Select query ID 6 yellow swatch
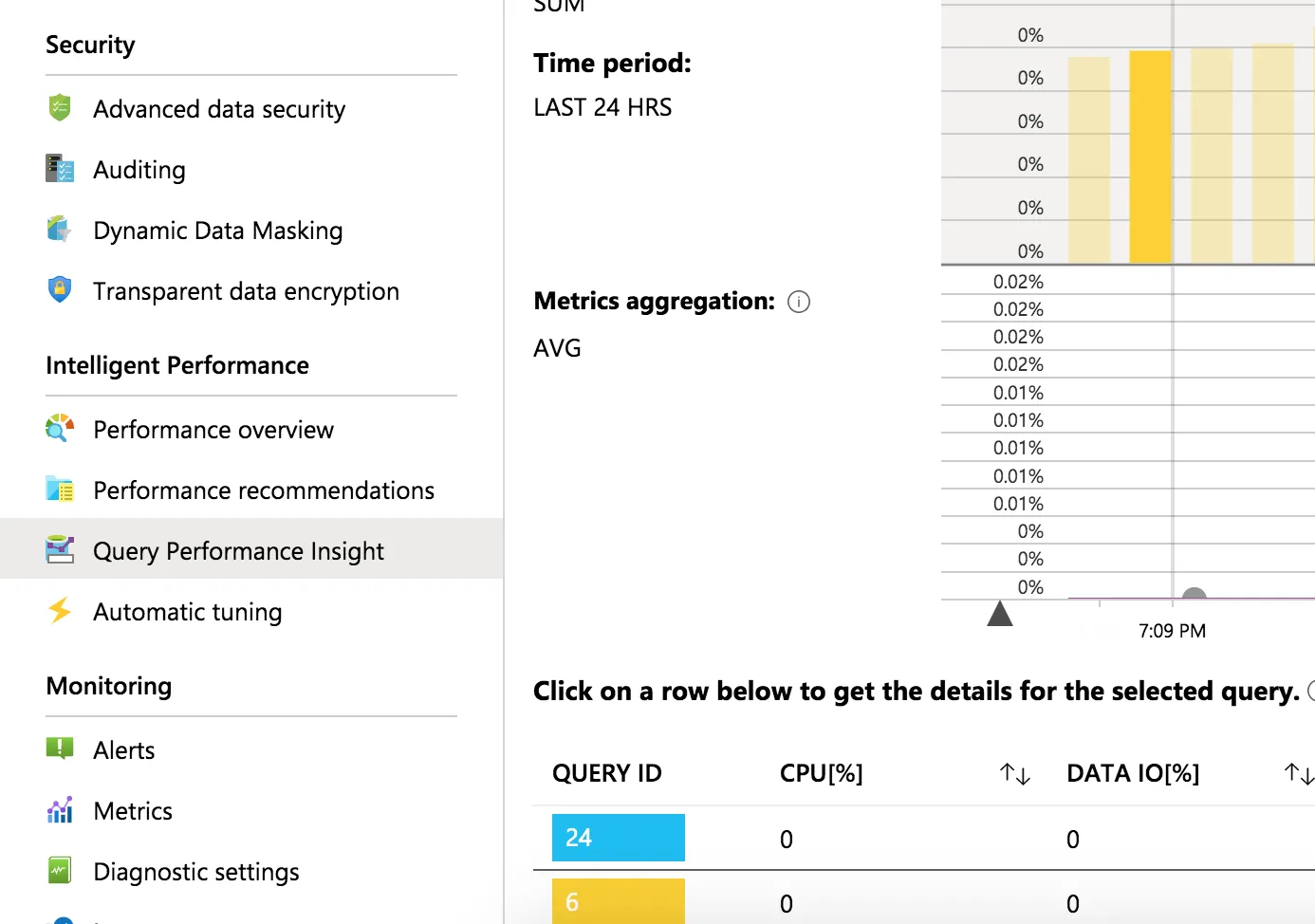 618,901
